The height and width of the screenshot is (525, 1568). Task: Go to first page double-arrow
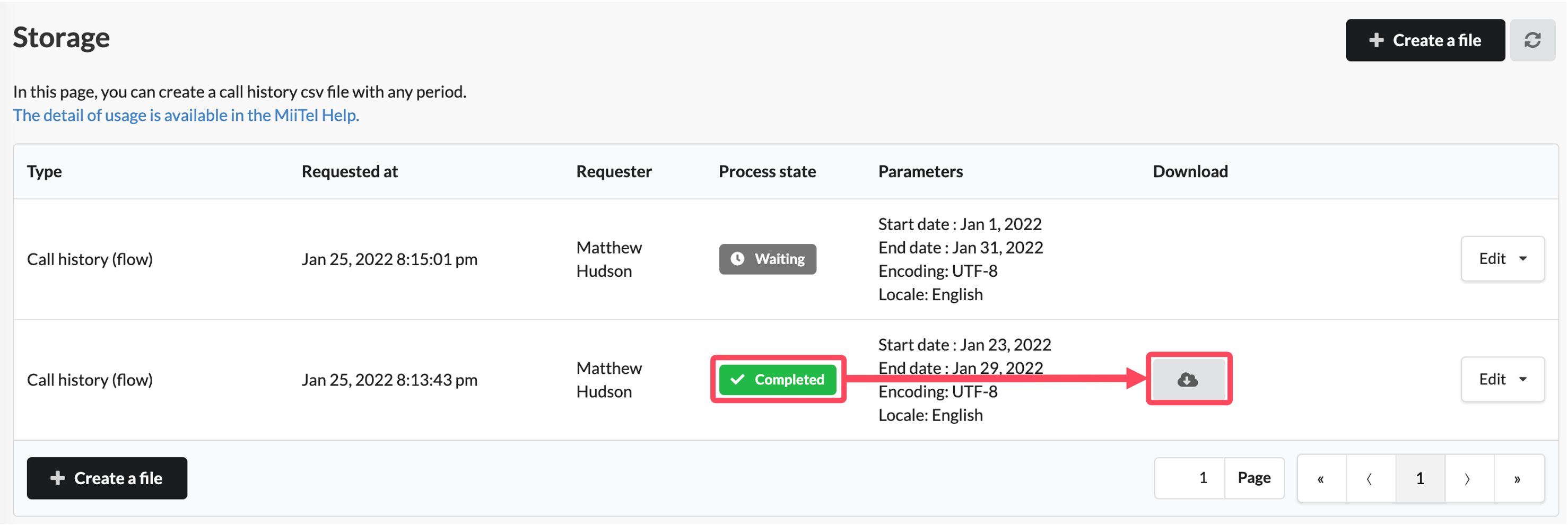1321,479
